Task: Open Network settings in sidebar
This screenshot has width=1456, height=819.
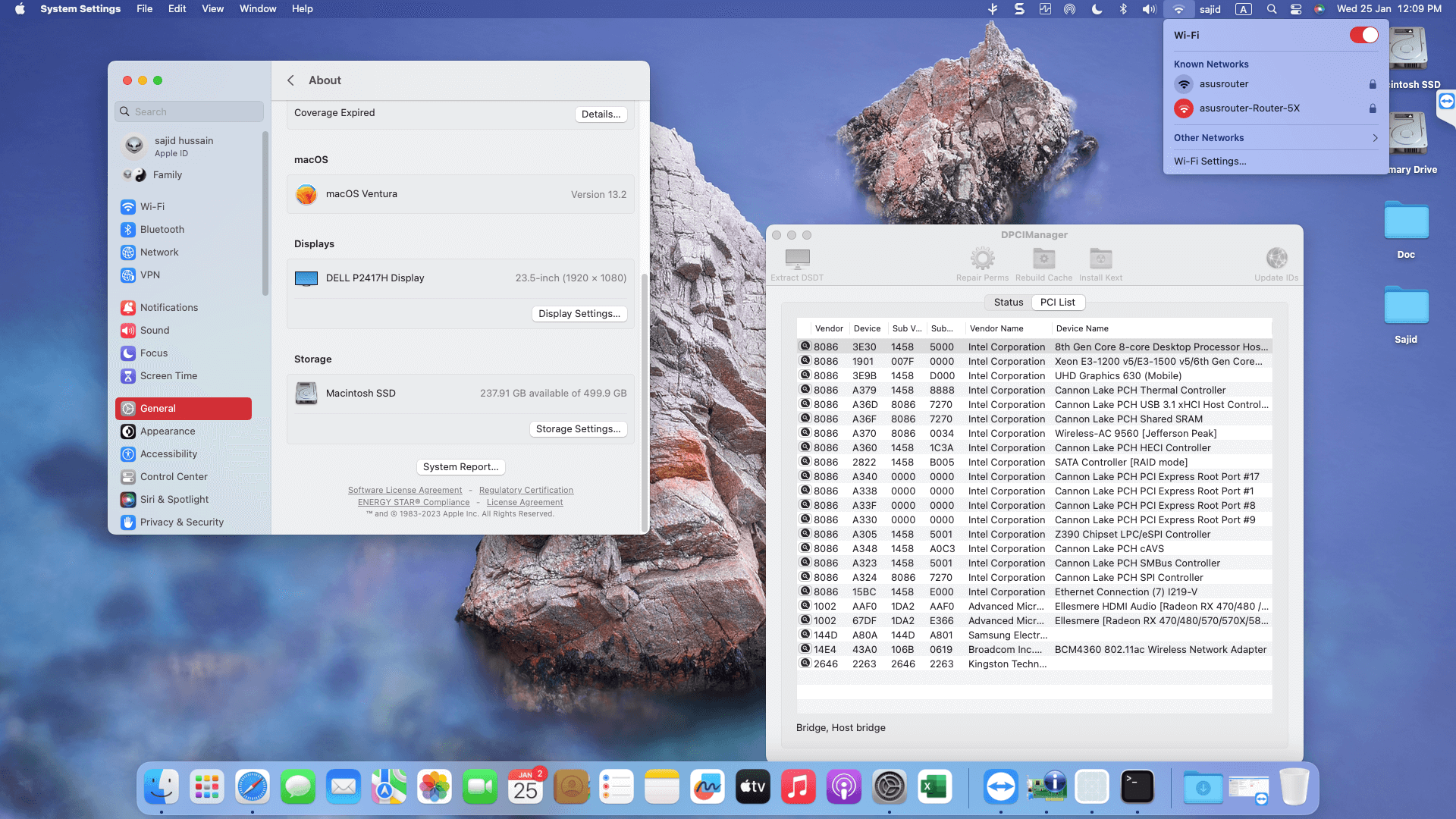Action: point(184,252)
